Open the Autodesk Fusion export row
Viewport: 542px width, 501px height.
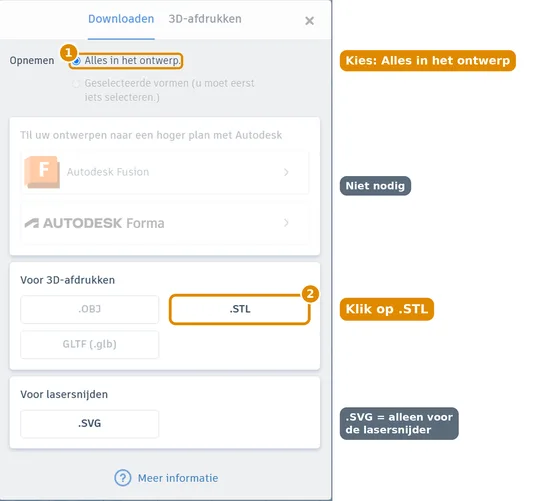[x=165, y=172]
